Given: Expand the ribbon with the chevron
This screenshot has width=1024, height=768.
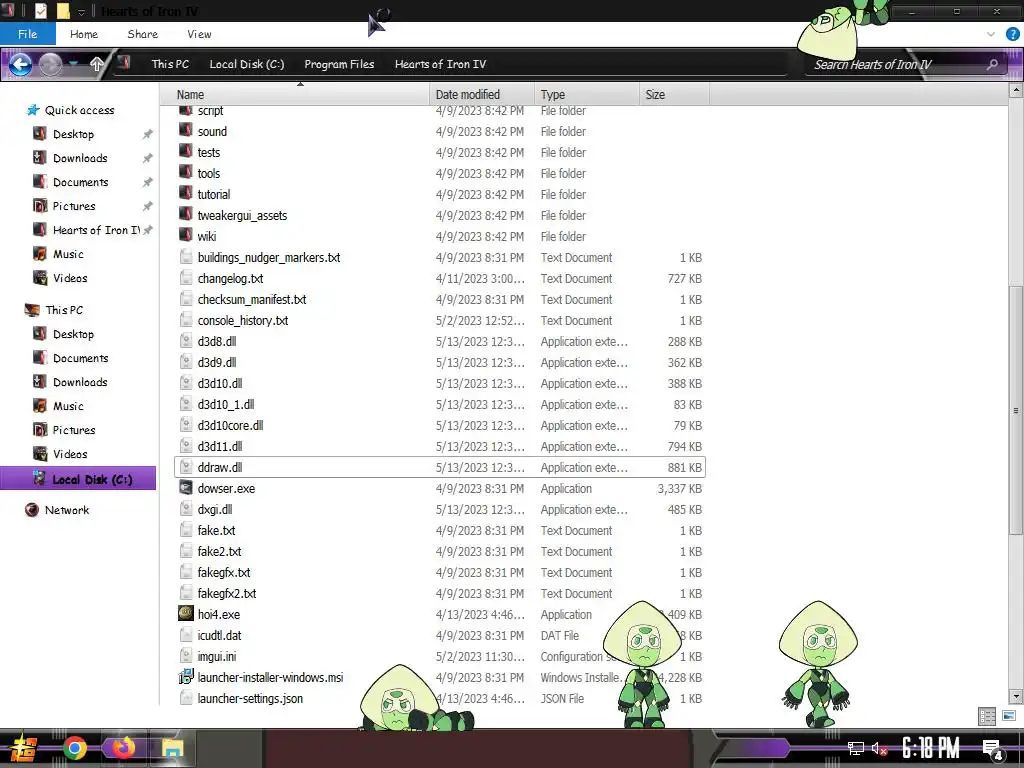Looking at the screenshot, I should click(x=991, y=34).
